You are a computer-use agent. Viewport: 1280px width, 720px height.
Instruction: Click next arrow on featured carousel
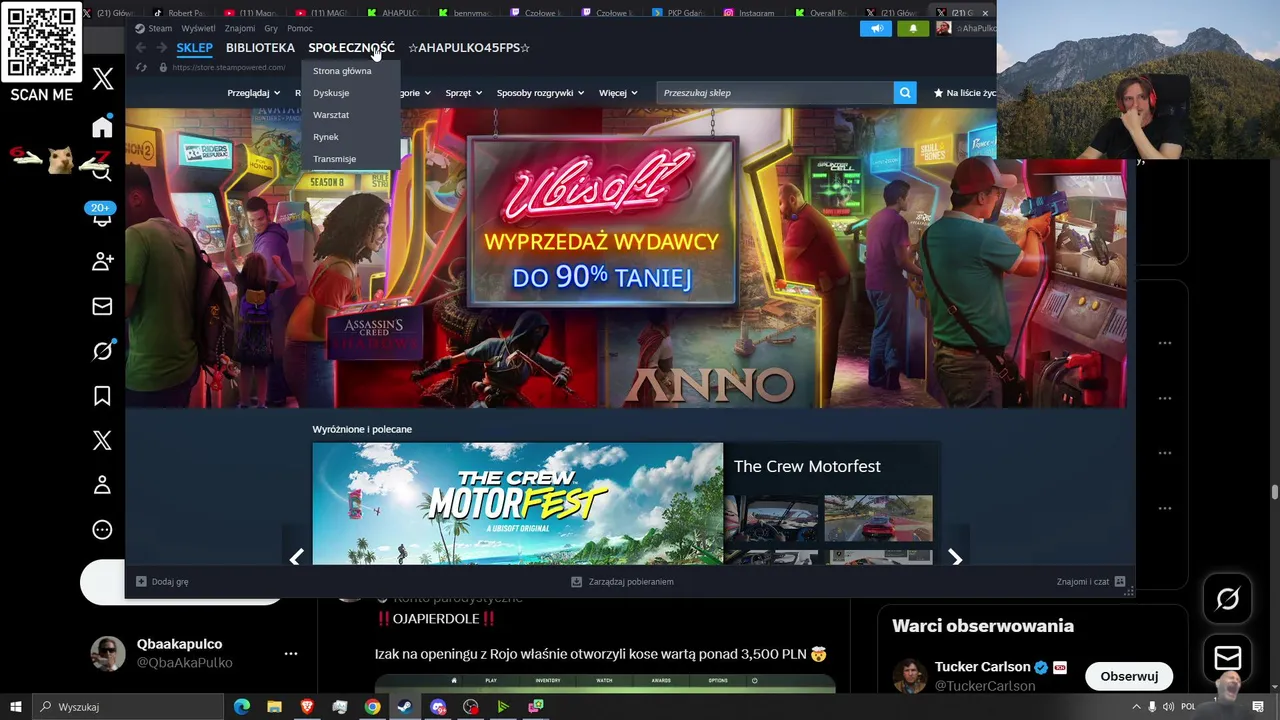point(955,558)
